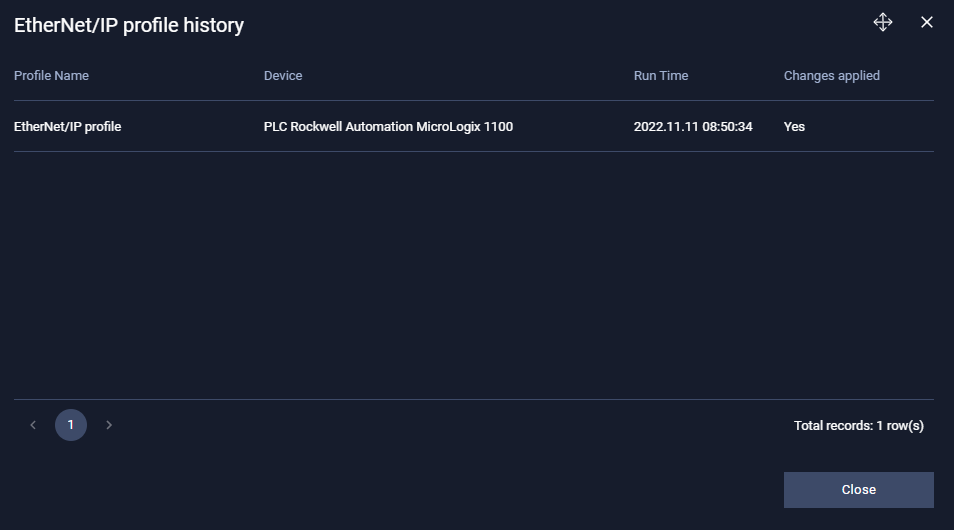Click the Close button
The width and height of the screenshot is (954, 530).
click(858, 490)
